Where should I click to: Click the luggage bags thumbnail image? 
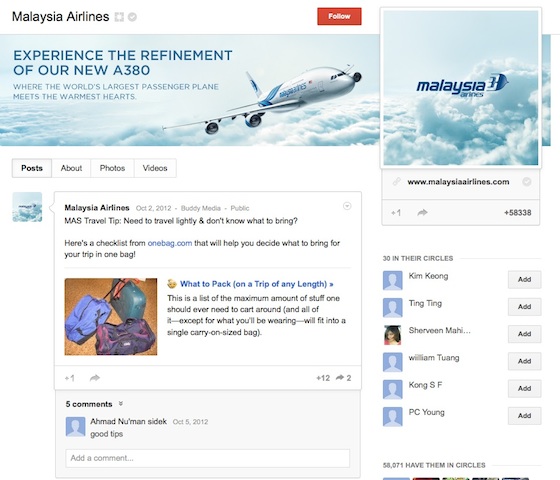pyautogui.click(x=111, y=316)
